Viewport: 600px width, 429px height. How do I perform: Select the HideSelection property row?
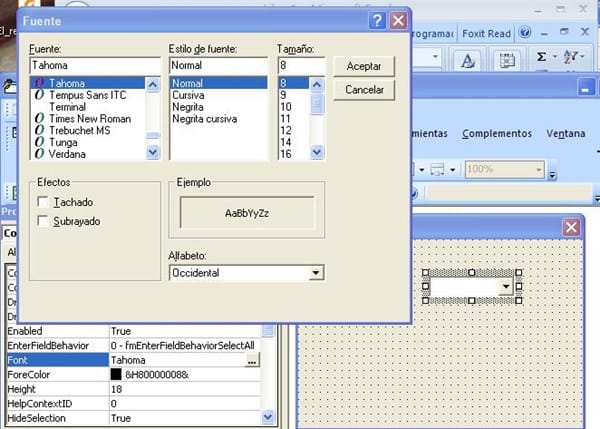coord(133,418)
